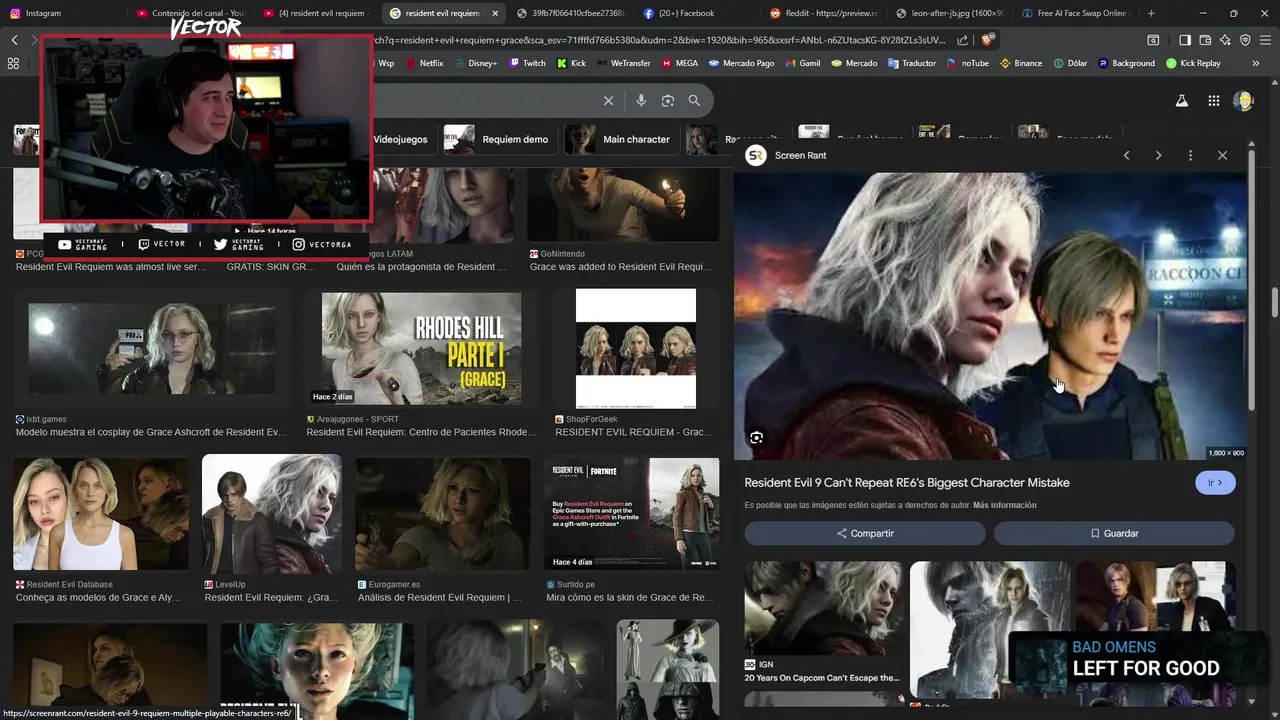Select the Requiem demo filter chip
This screenshot has width=1280, height=720.
[x=498, y=139]
